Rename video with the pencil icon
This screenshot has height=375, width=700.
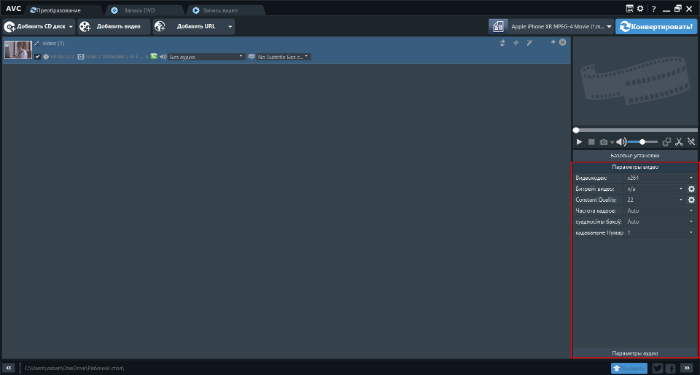[x=37, y=43]
